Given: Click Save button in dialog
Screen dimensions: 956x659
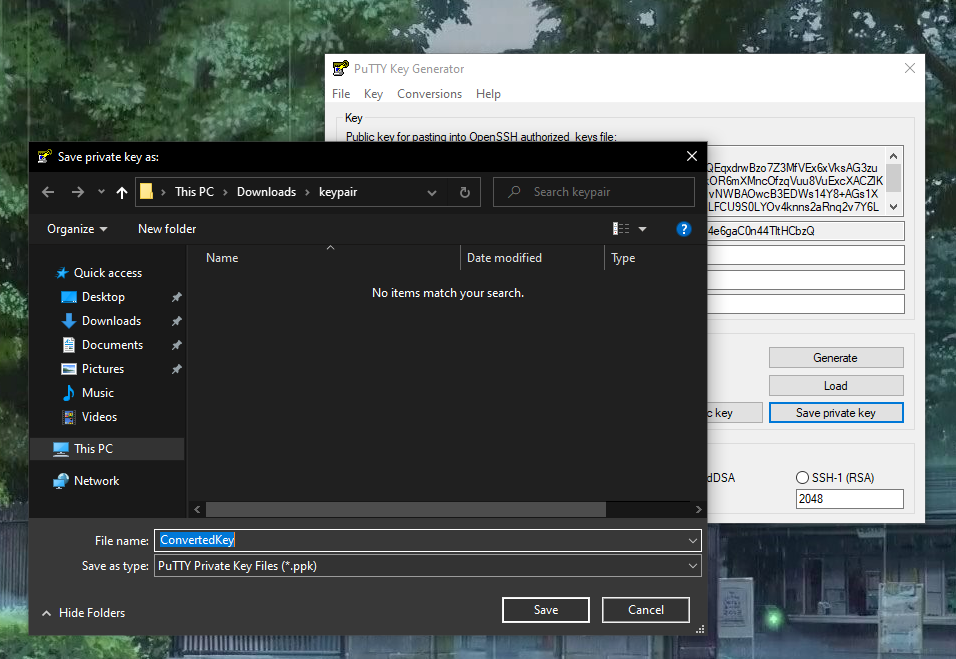Looking at the screenshot, I should point(546,610).
